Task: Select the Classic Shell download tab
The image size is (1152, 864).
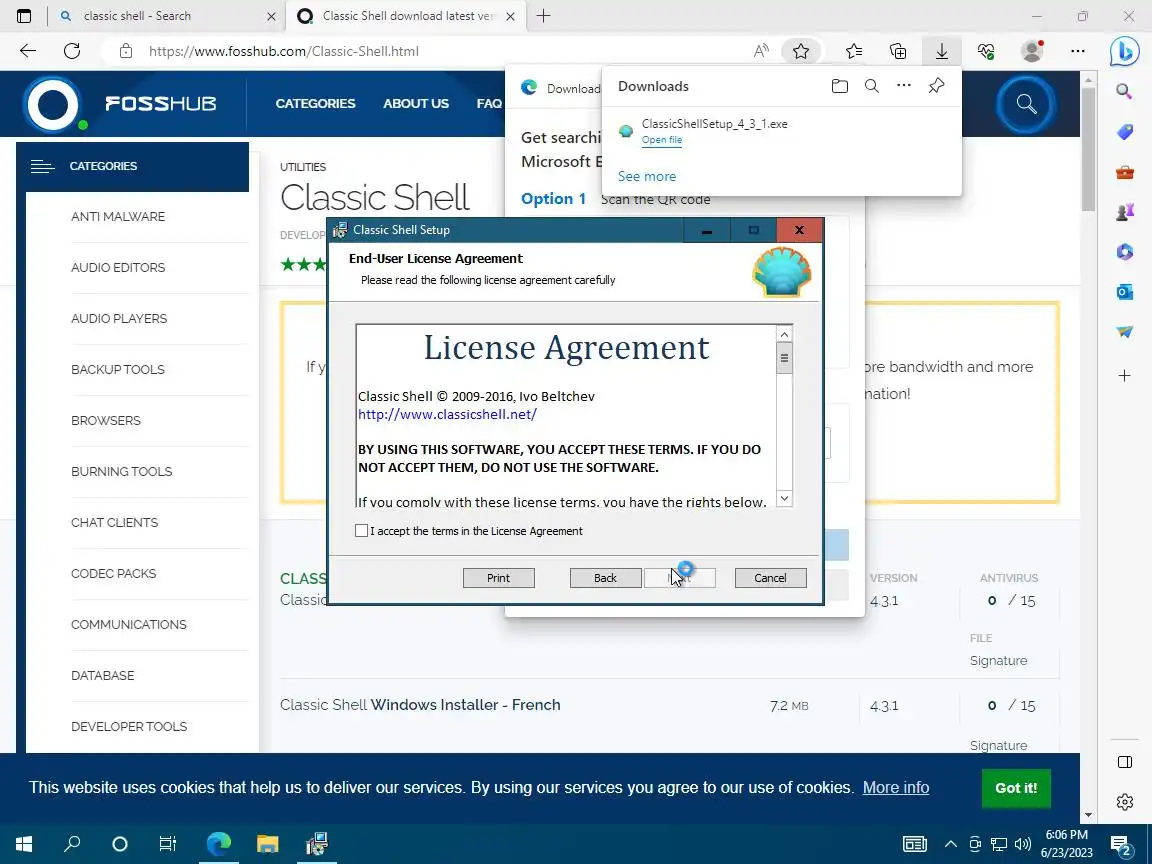Action: pos(407,15)
